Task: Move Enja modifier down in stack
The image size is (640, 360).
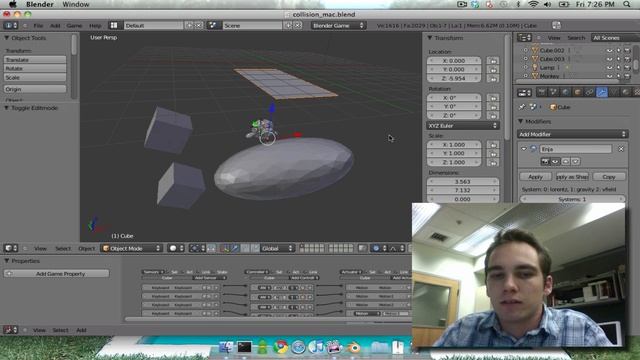Action: [576, 162]
